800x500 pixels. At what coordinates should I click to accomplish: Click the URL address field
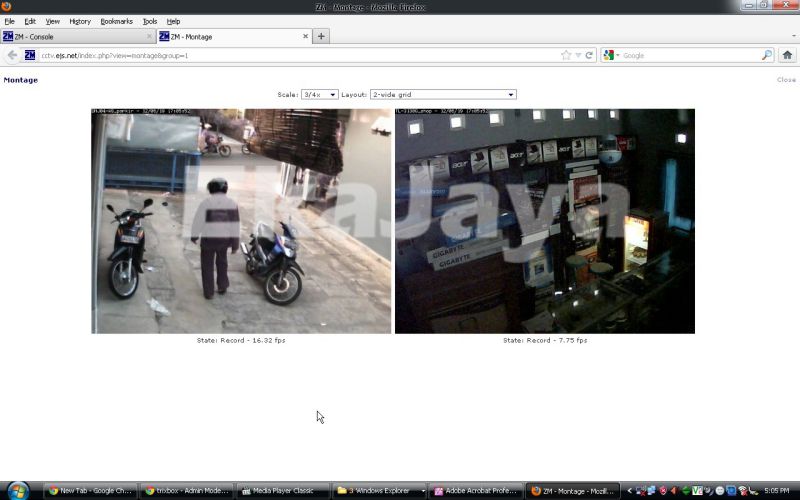(x=300, y=55)
